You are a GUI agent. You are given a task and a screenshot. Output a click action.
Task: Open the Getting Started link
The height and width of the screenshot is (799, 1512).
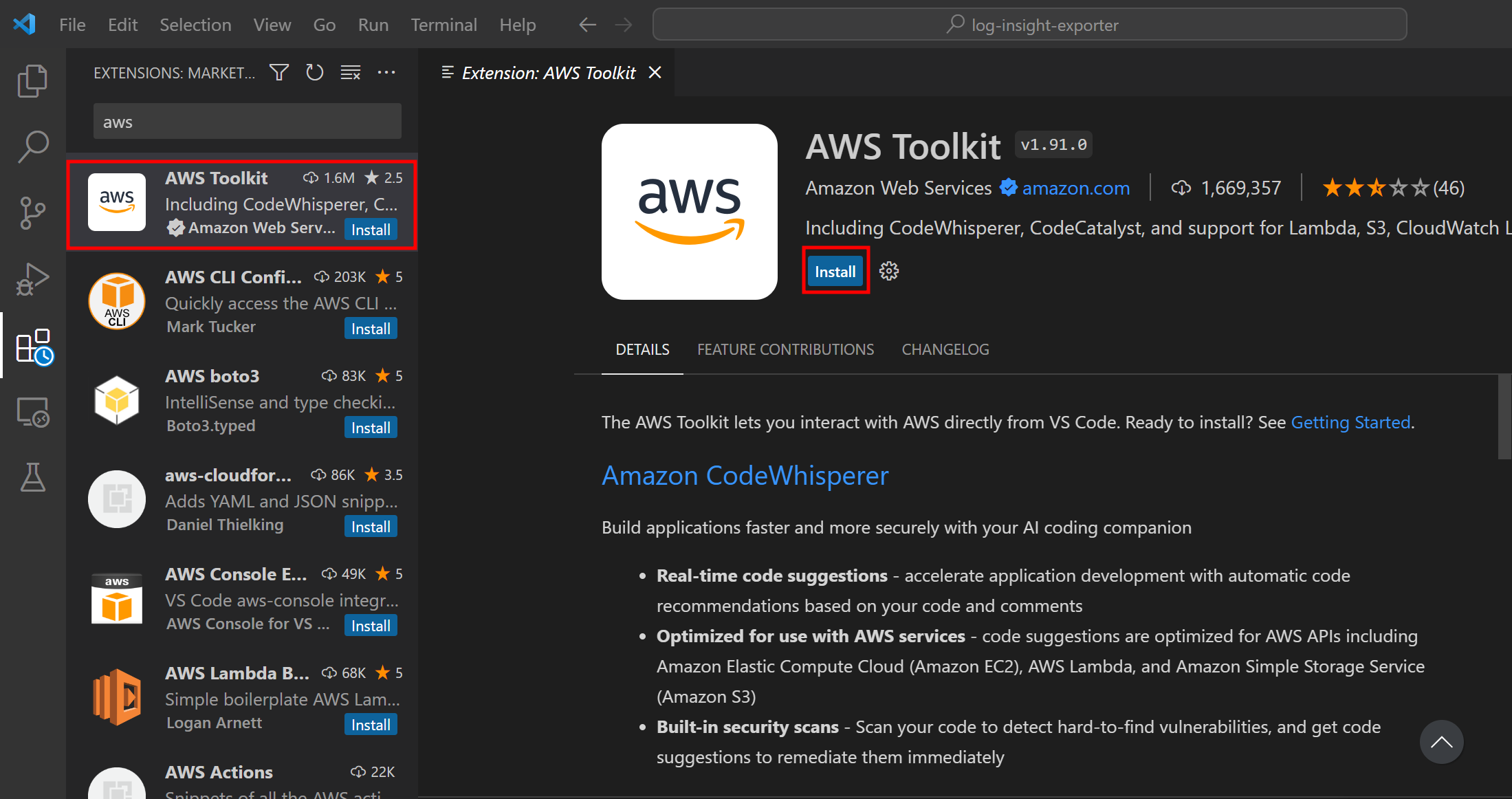(x=1350, y=422)
